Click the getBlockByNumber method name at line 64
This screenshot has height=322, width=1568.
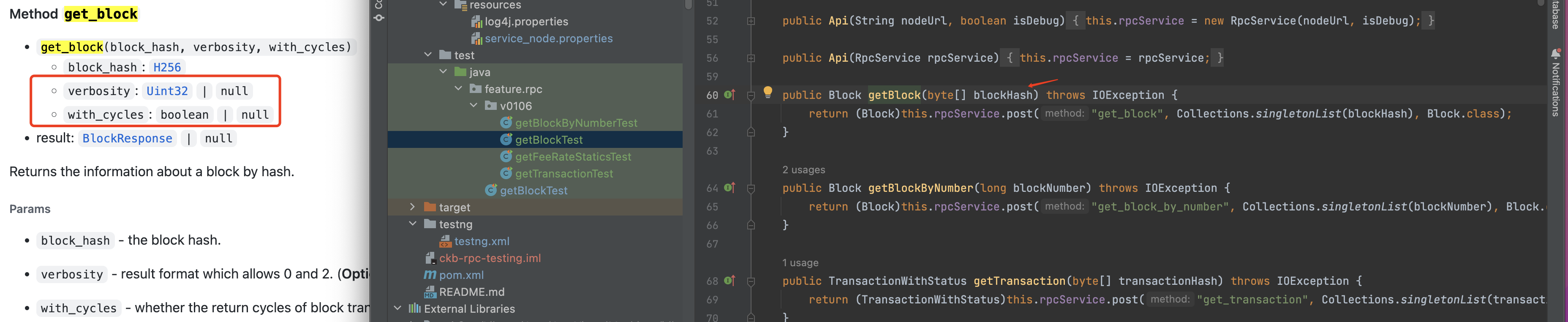pyautogui.click(x=920, y=188)
